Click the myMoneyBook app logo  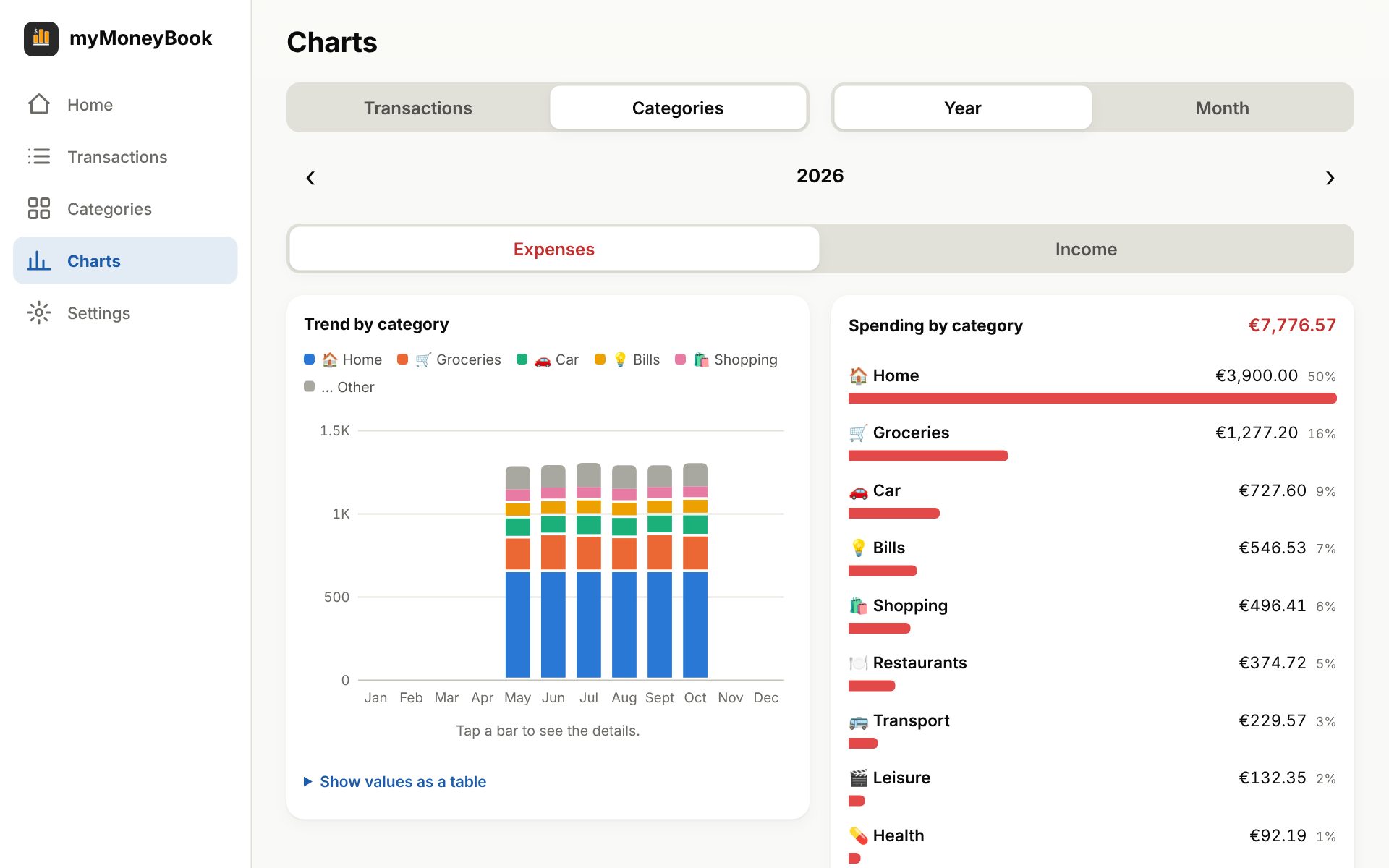click(41, 38)
